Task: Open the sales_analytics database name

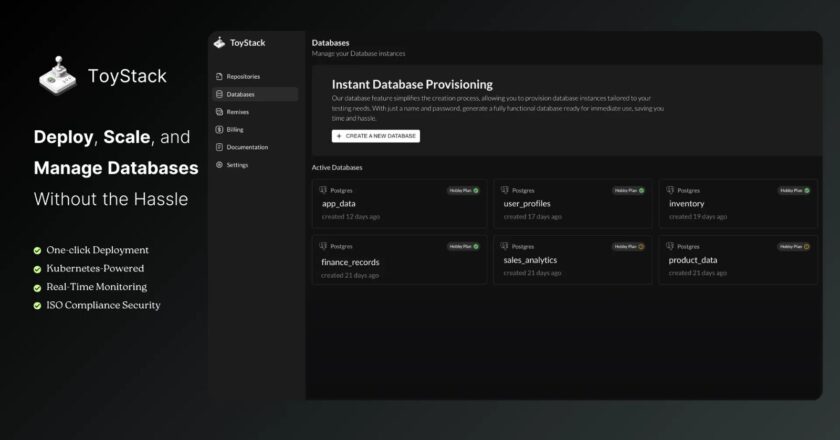Action: [x=530, y=260]
